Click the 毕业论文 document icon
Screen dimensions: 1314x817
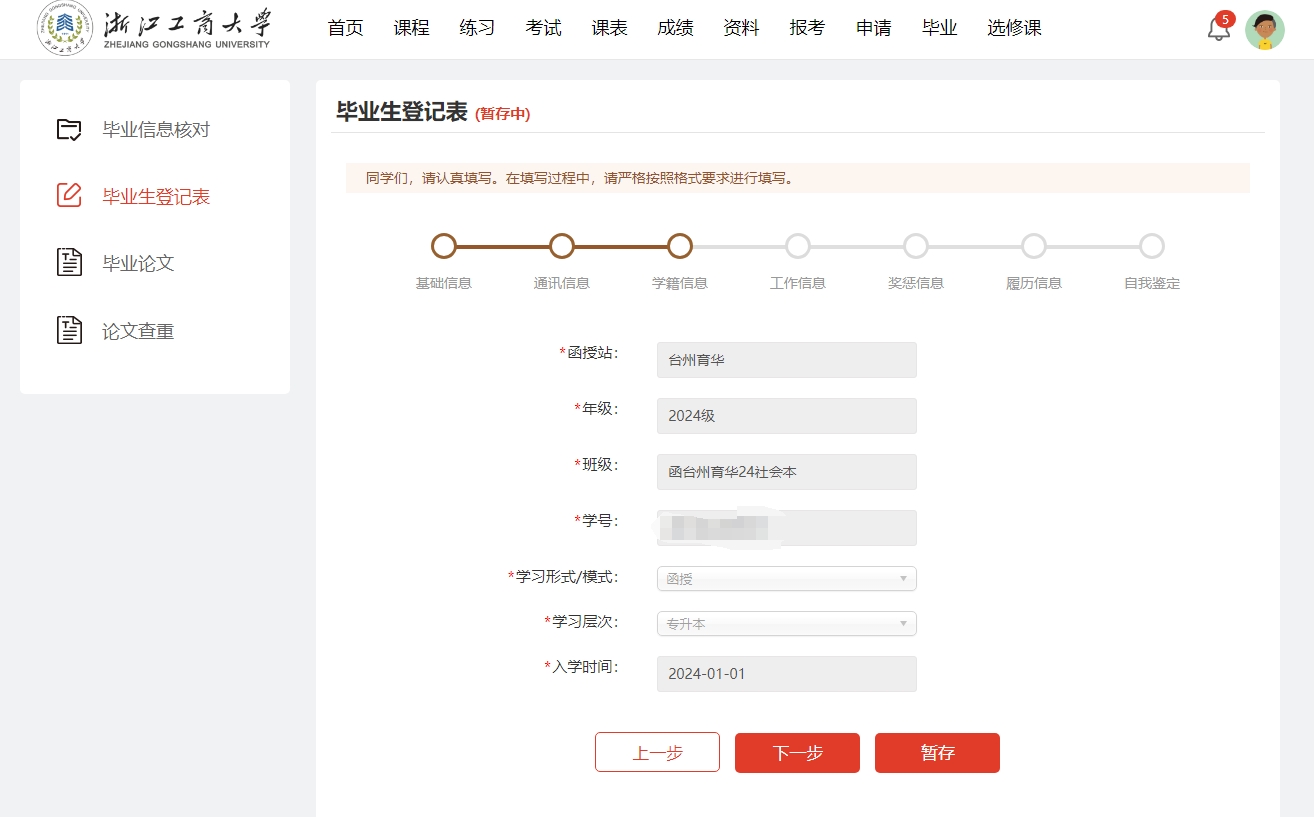pyautogui.click(x=69, y=263)
